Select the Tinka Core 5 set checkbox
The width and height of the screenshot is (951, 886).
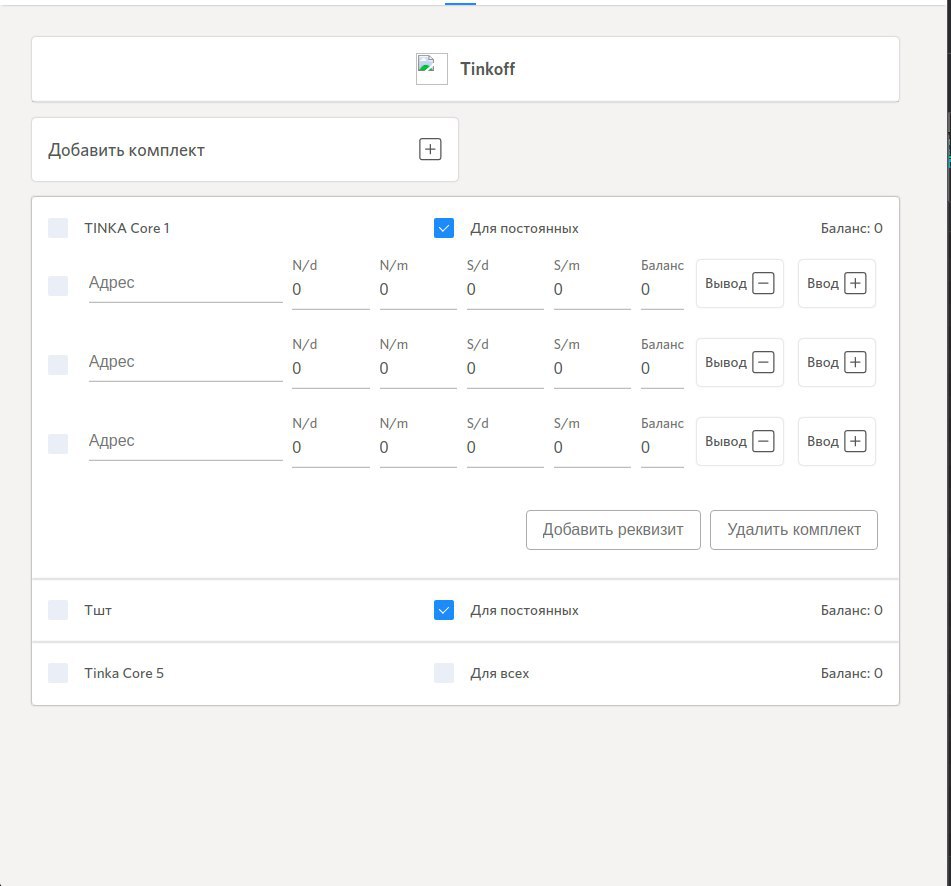pos(58,673)
